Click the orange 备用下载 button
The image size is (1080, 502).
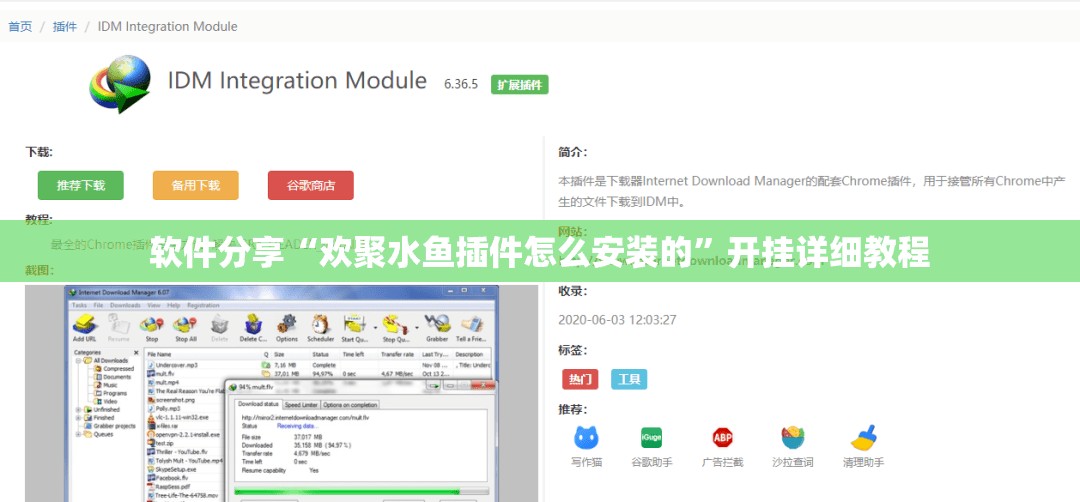196,185
